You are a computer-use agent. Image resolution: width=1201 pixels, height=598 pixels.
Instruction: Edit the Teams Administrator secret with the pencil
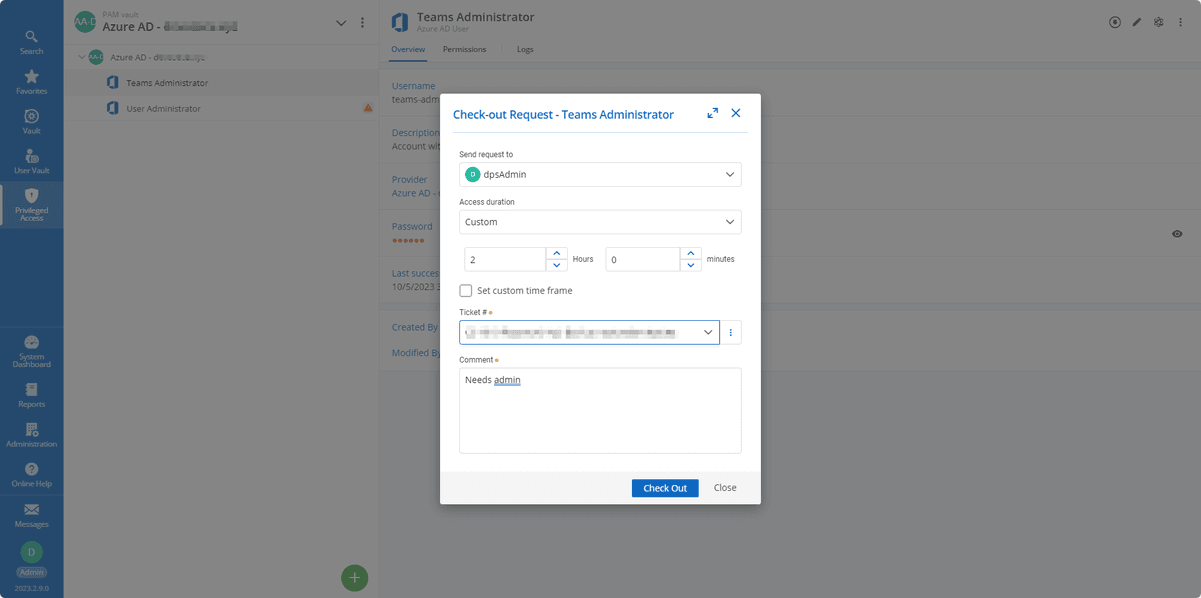[x=1136, y=21]
